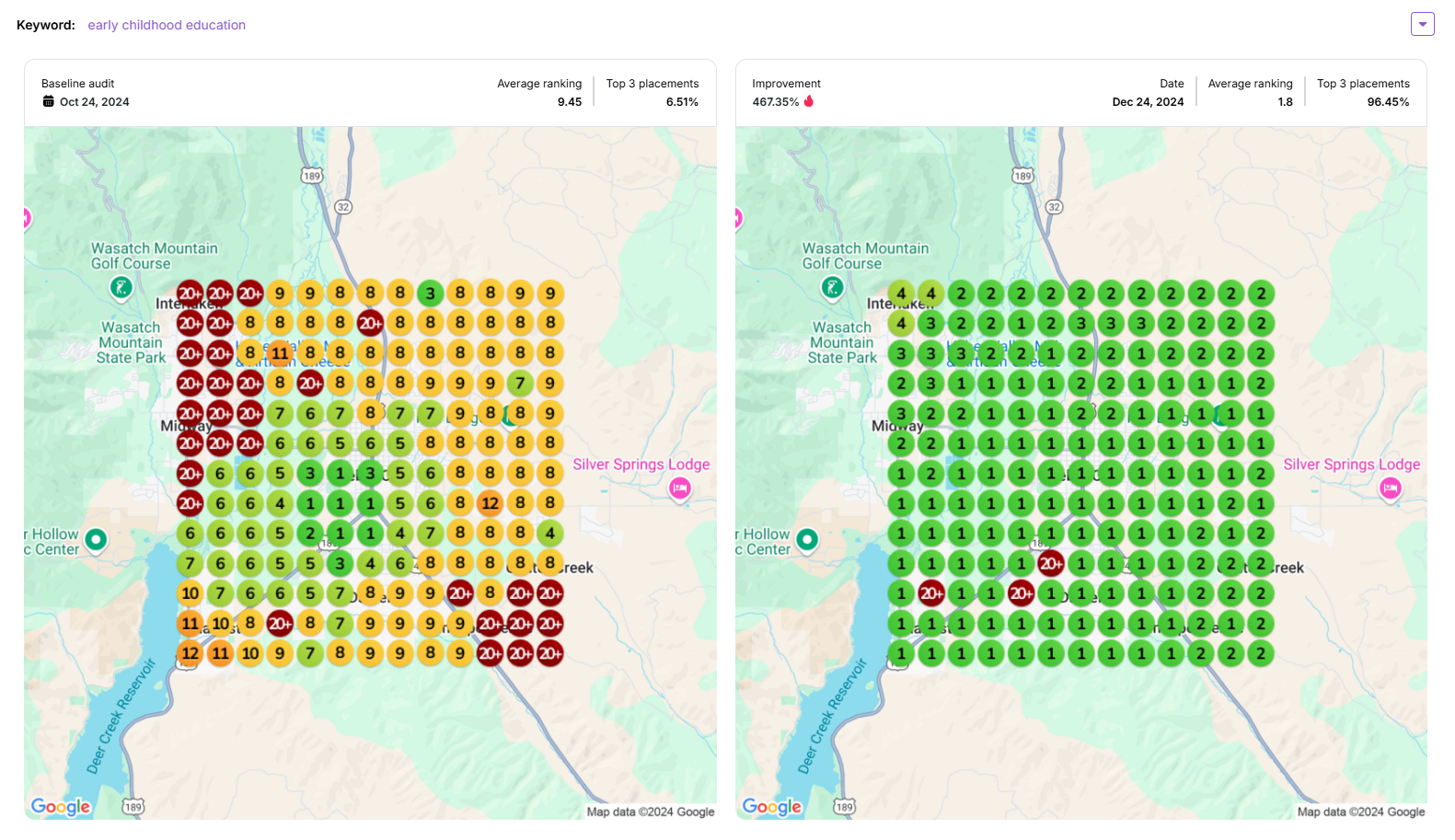Viewport: 1455px width, 840px height.
Task: Select the golf course pin on improvement map
Action: pyautogui.click(x=832, y=288)
